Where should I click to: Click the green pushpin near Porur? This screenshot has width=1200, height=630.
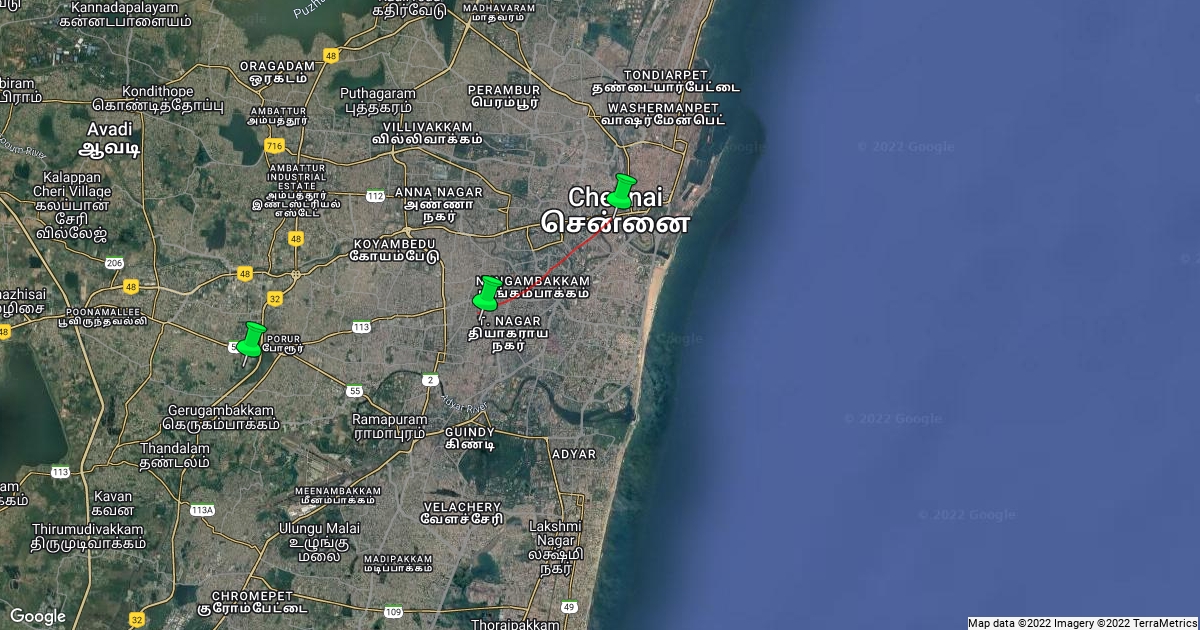point(251,340)
